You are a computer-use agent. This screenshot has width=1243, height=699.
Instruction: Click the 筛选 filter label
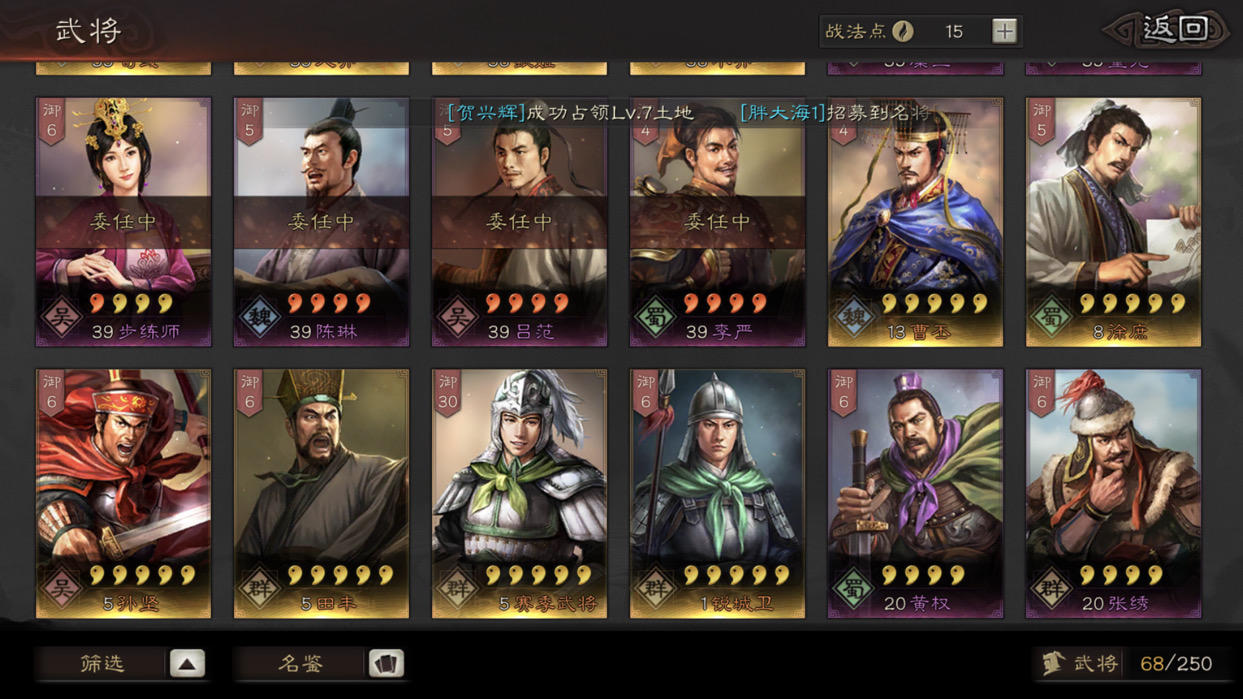[102, 663]
